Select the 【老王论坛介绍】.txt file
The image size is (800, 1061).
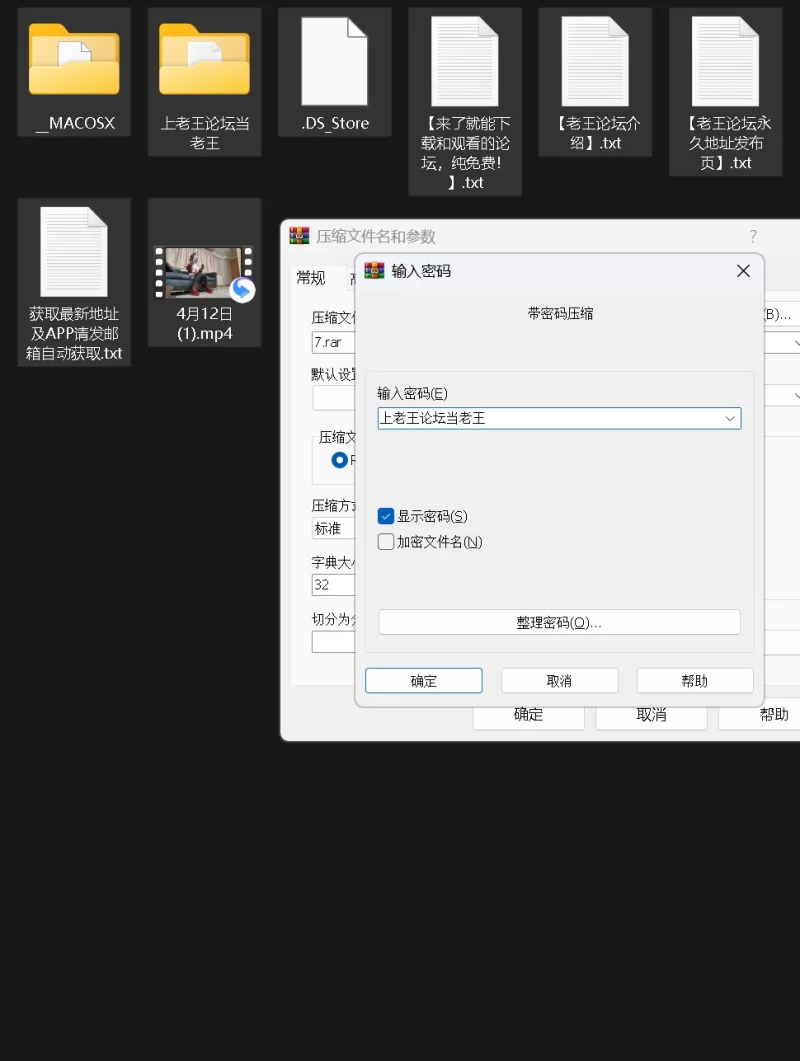click(x=595, y=62)
